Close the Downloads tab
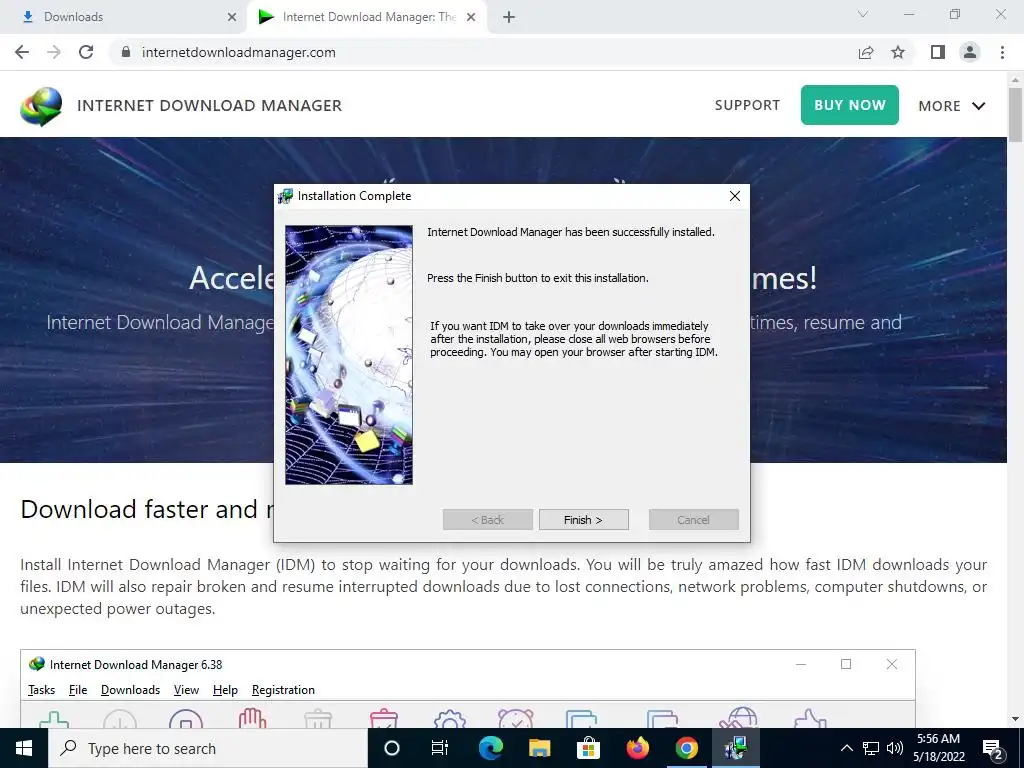1024x768 pixels. tap(232, 17)
